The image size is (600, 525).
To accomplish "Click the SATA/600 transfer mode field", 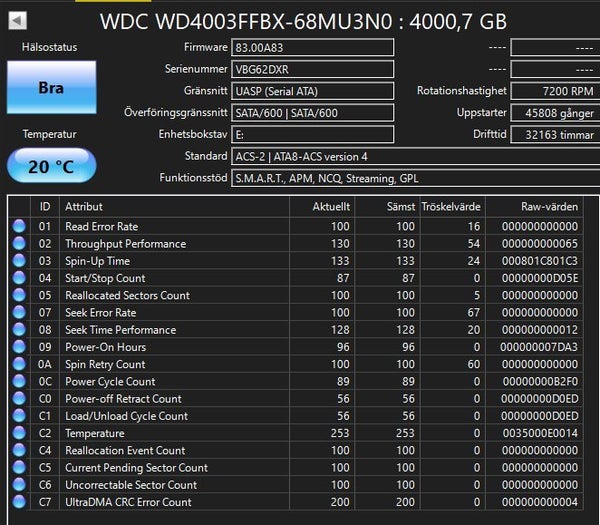I will (313, 113).
